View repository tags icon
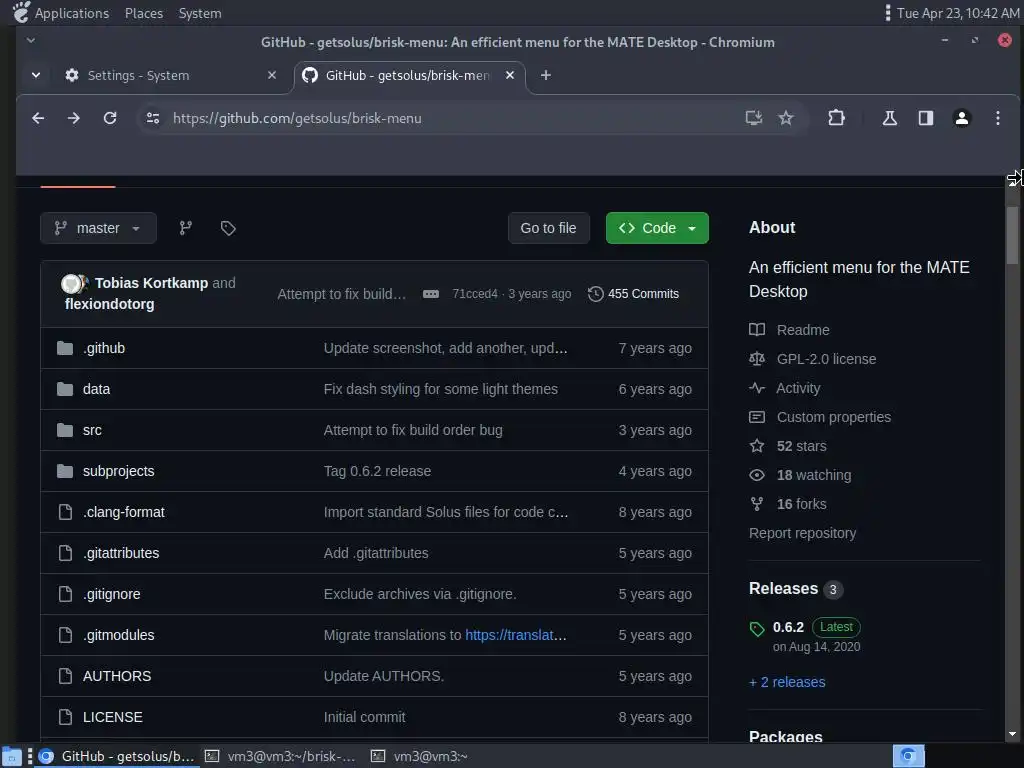 click(x=228, y=228)
